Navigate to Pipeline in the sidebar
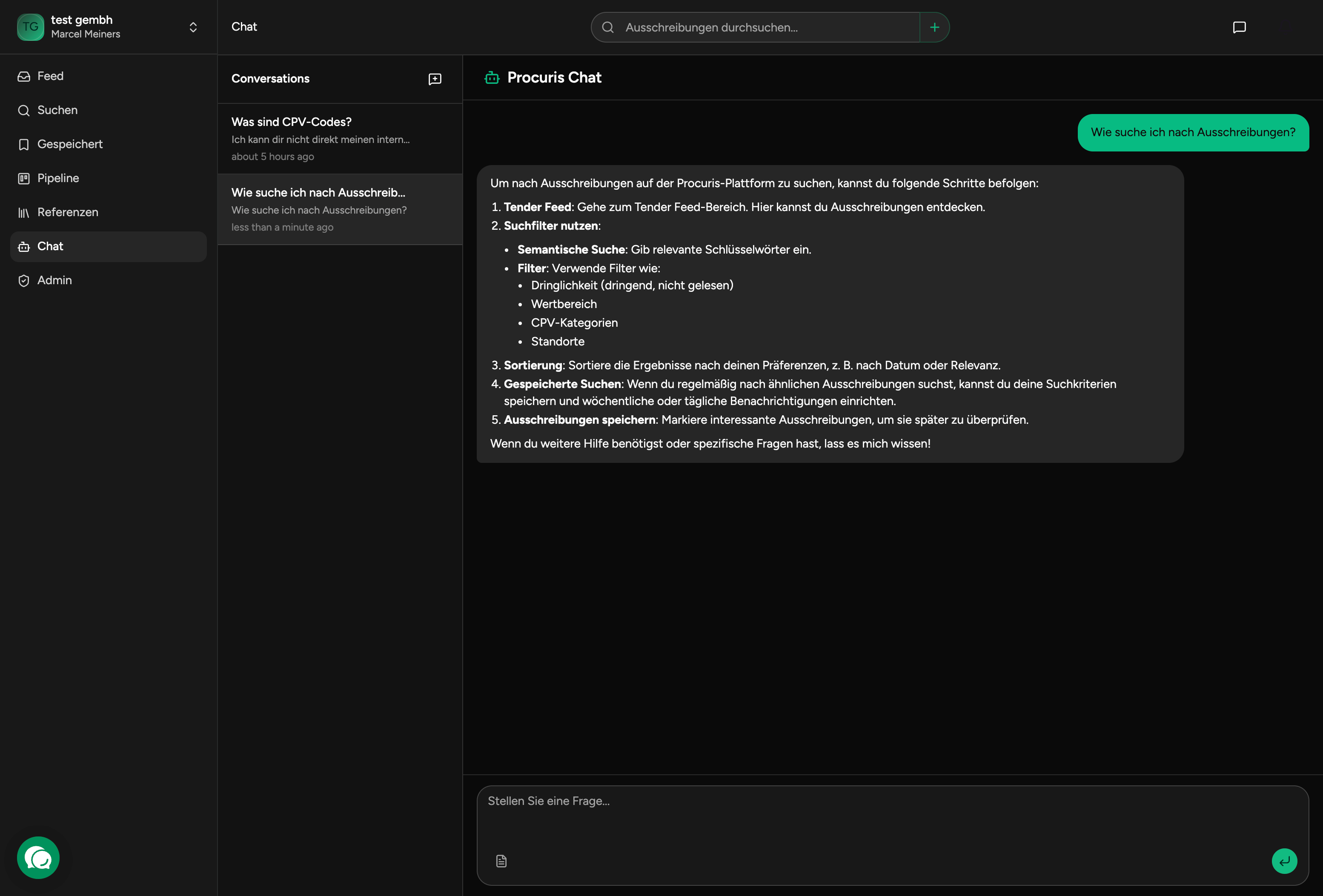Viewport: 1323px width, 896px height. [x=58, y=179]
